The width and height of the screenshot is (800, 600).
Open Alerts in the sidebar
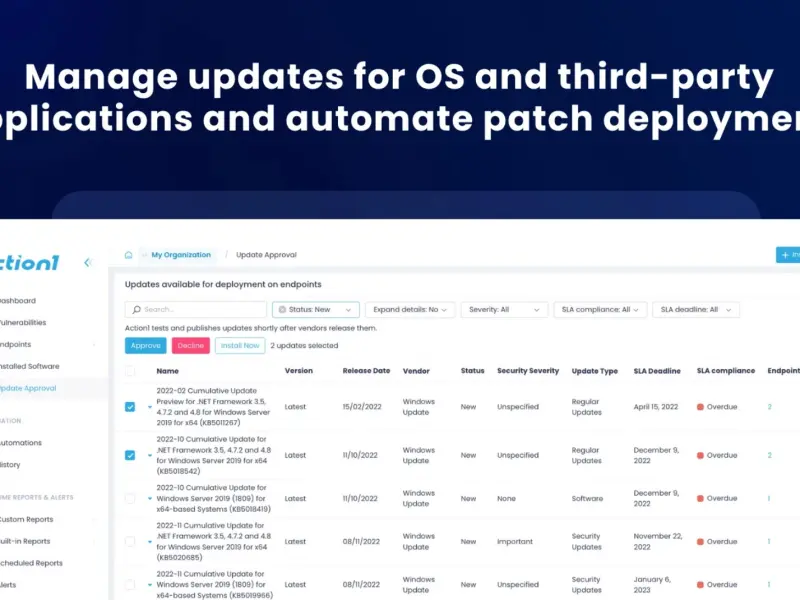8,585
